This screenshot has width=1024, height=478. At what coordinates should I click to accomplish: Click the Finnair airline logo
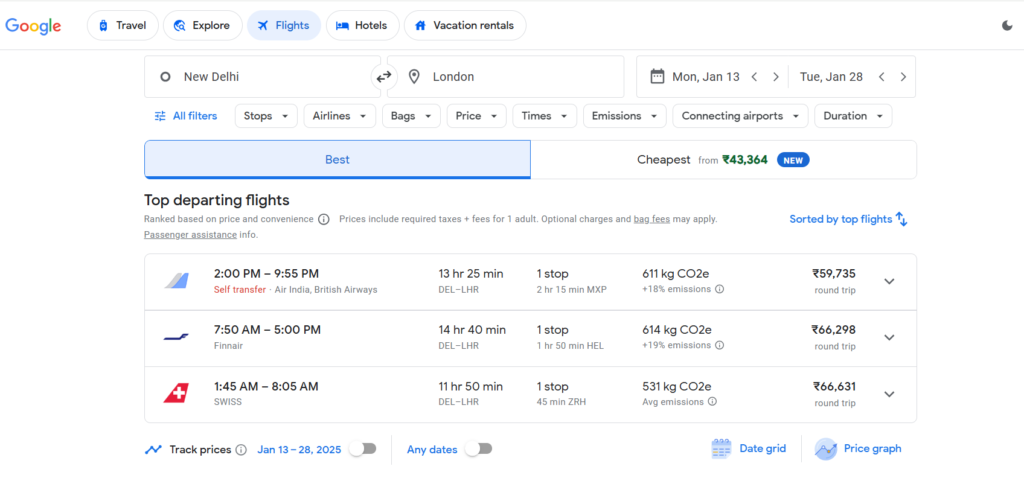(176, 337)
